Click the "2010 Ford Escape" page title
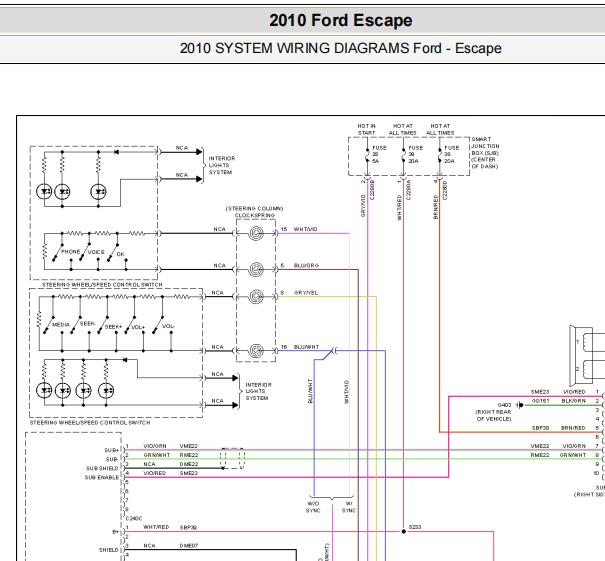This screenshot has height=561, width=605. click(341, 20)
